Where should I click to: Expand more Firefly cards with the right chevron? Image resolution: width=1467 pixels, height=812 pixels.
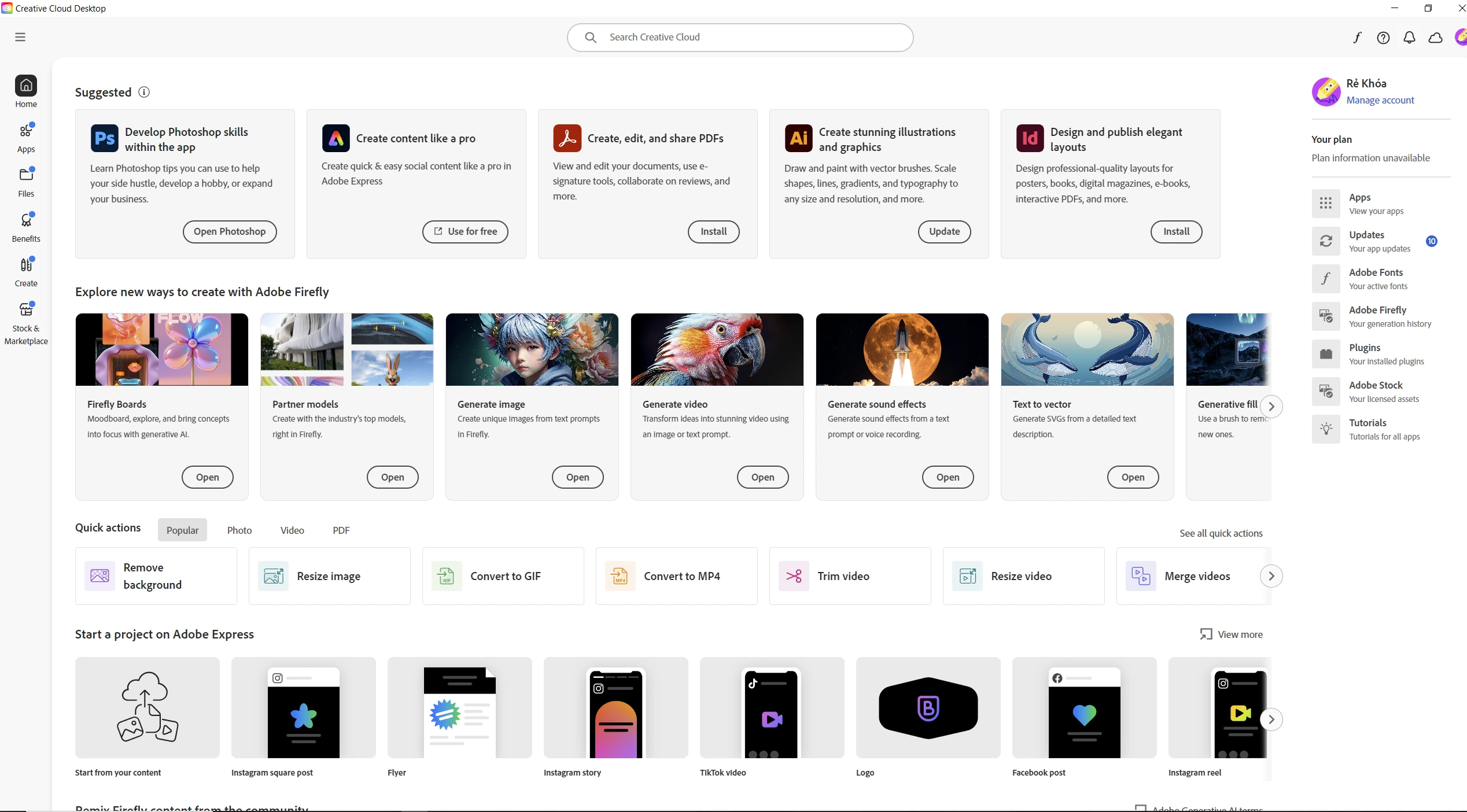pos(1271,406)
